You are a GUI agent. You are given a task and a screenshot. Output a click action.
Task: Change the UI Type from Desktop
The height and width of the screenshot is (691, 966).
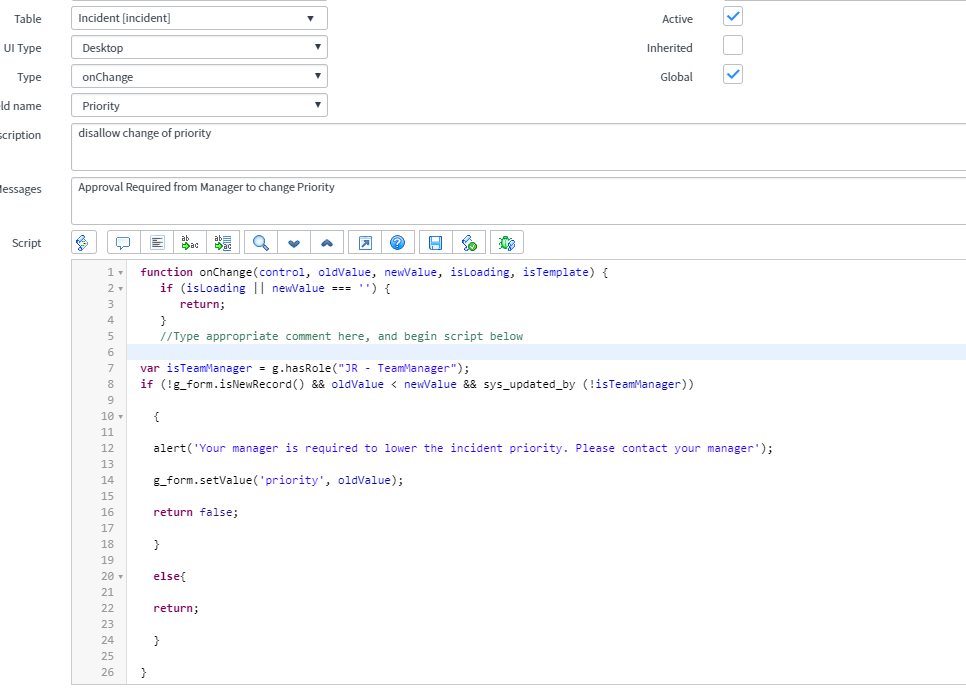click(x=197, y=47)
